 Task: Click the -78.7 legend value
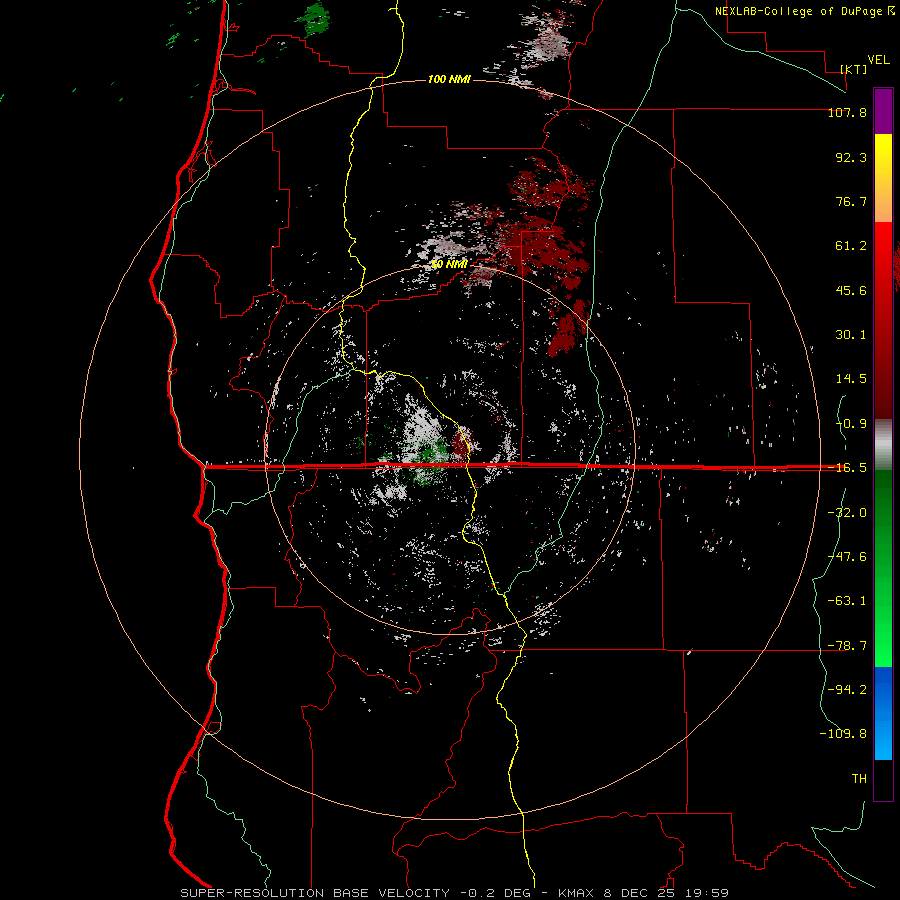click(x=847, y=646)
